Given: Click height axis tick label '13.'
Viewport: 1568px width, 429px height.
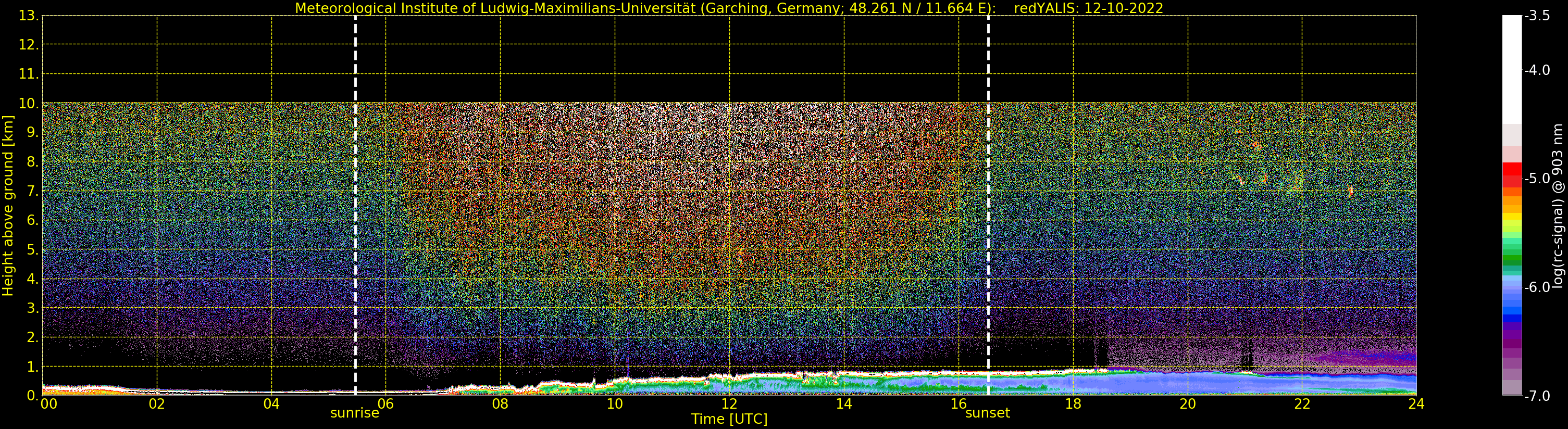Looking at the screenshot, I should (x=29, y=16).
